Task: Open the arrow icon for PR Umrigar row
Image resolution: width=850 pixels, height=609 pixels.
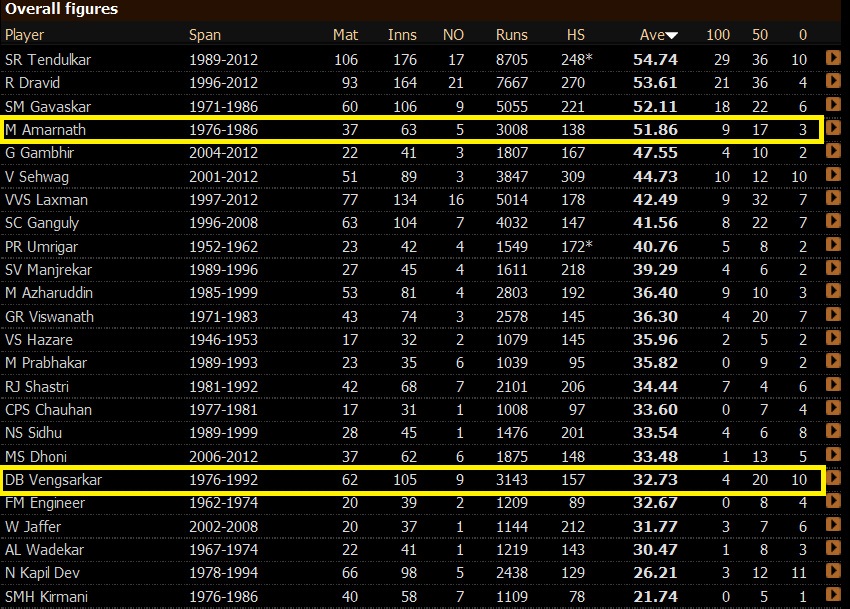Action: (x=833, y=244)
